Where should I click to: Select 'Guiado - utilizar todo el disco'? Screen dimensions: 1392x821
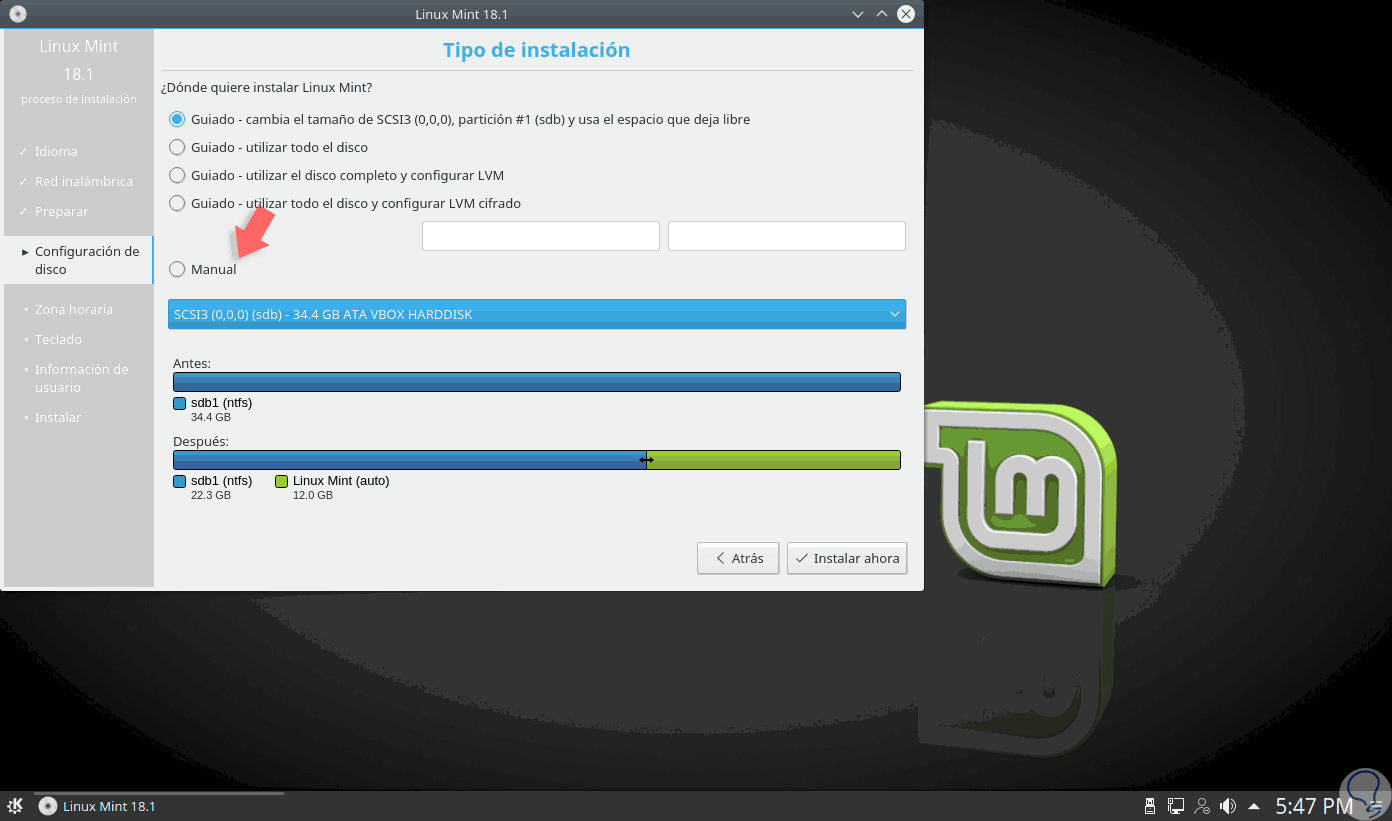(269, 147)
